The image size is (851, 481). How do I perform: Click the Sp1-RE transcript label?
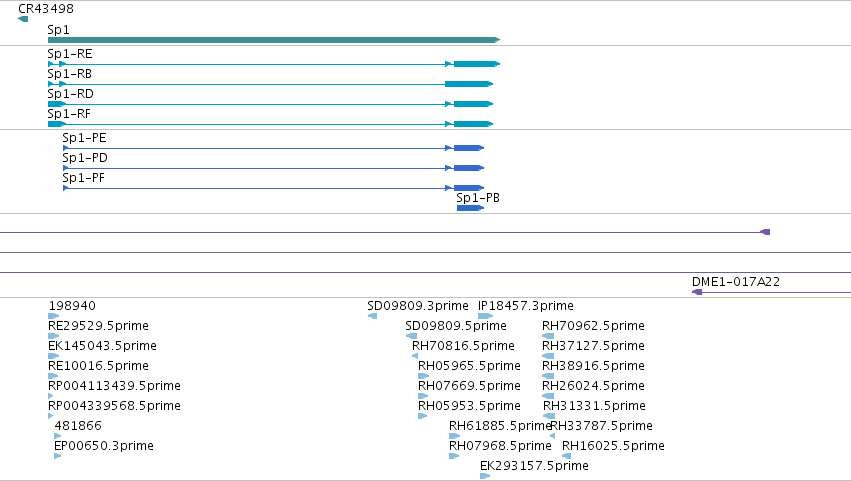point(70,54)
